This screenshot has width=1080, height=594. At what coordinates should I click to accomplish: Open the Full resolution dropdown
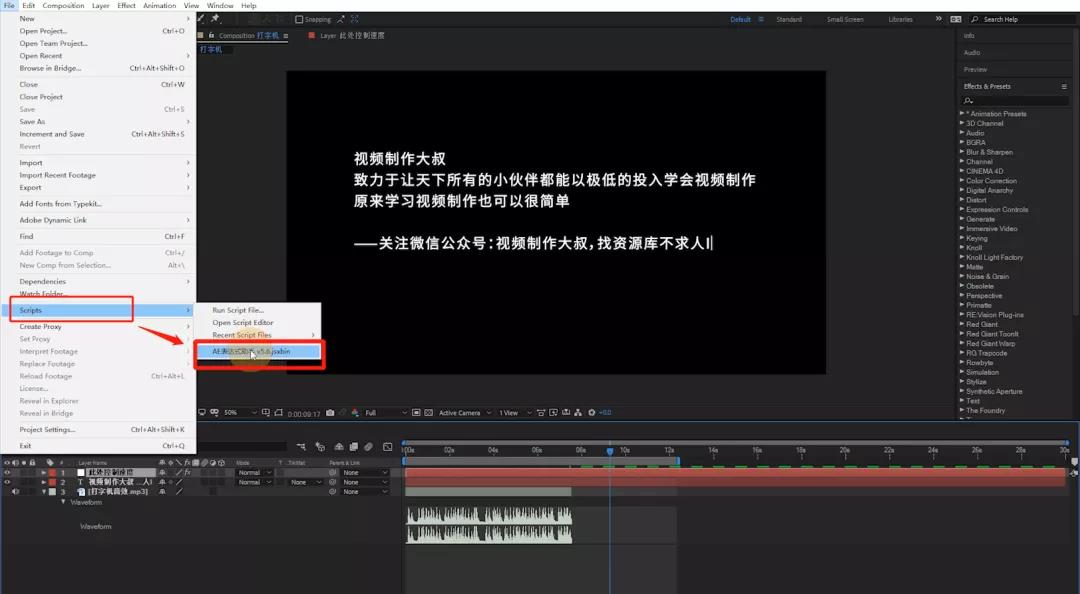point(385,413)
